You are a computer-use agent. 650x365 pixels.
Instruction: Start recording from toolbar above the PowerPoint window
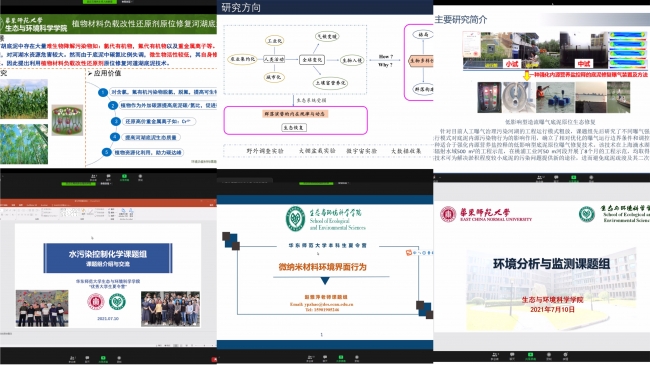pos(140,177)
